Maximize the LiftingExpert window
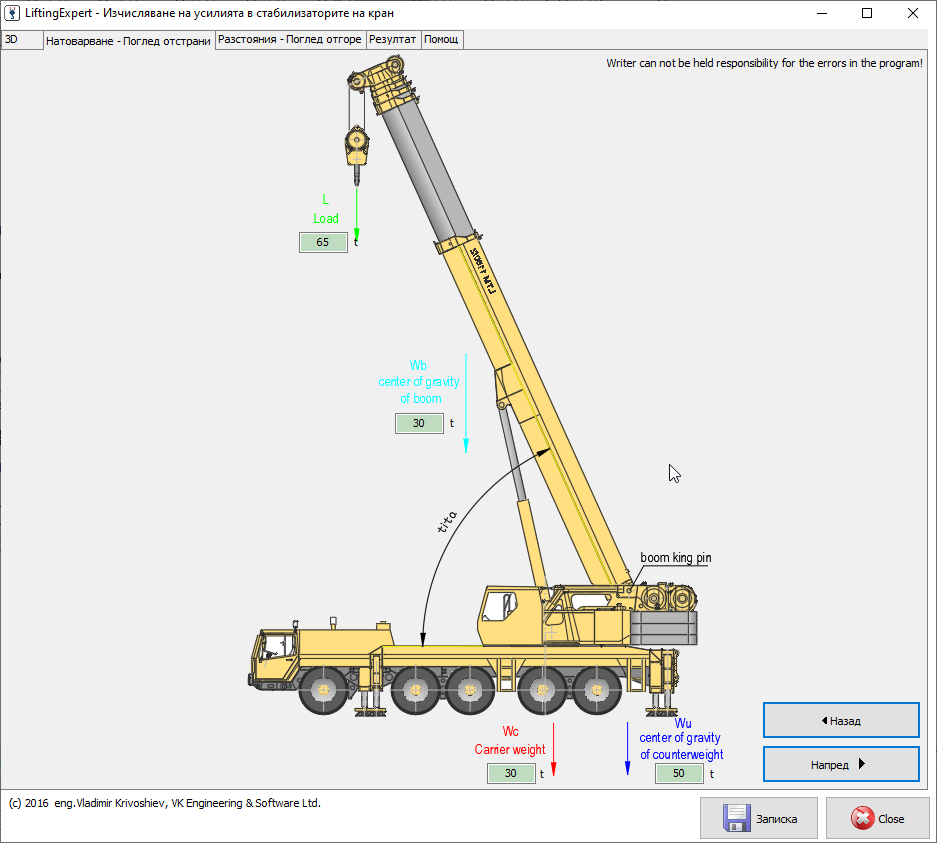 pyautogui.click(x=867, y=13)
